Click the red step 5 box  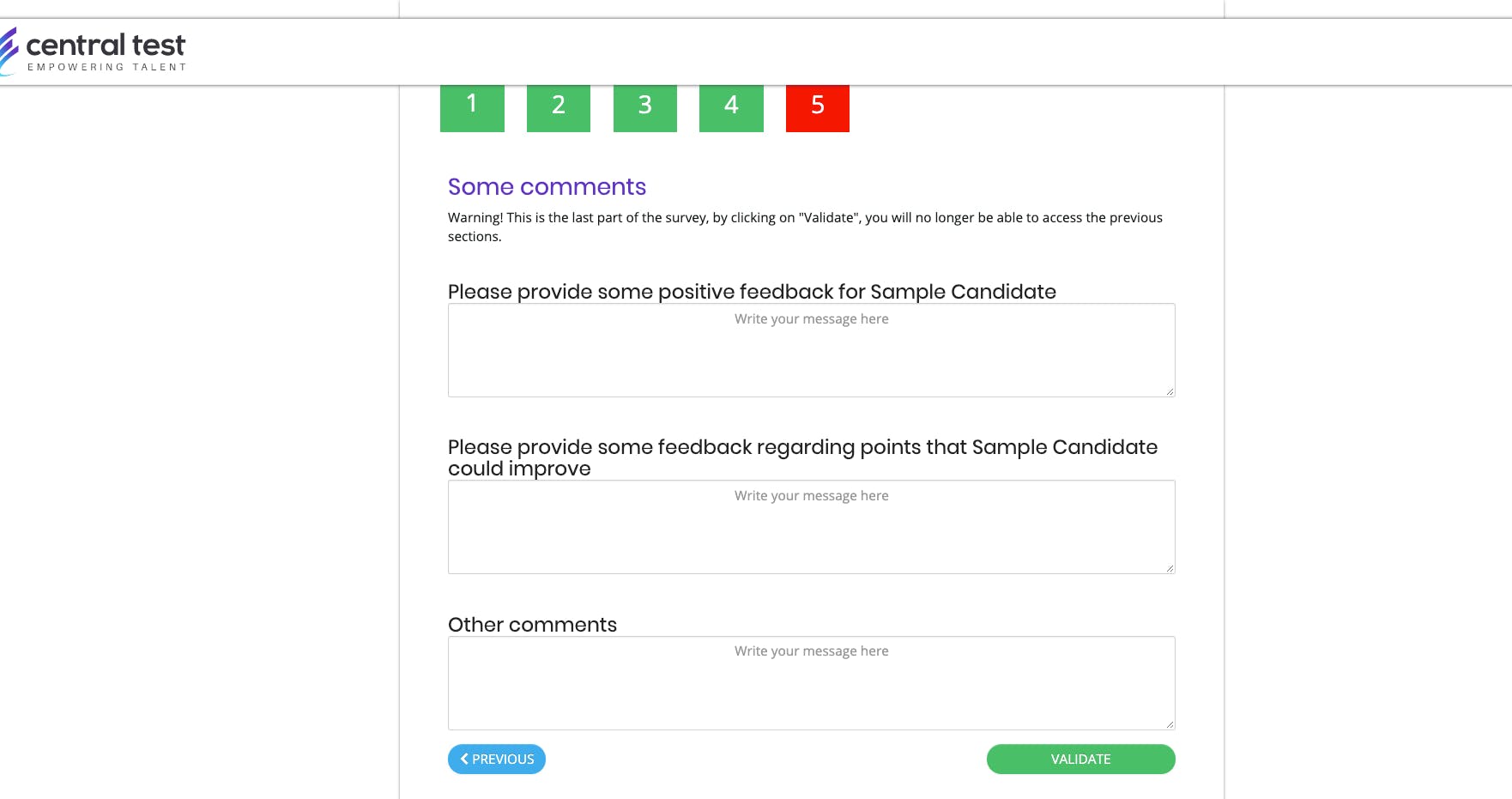point(818,107)
